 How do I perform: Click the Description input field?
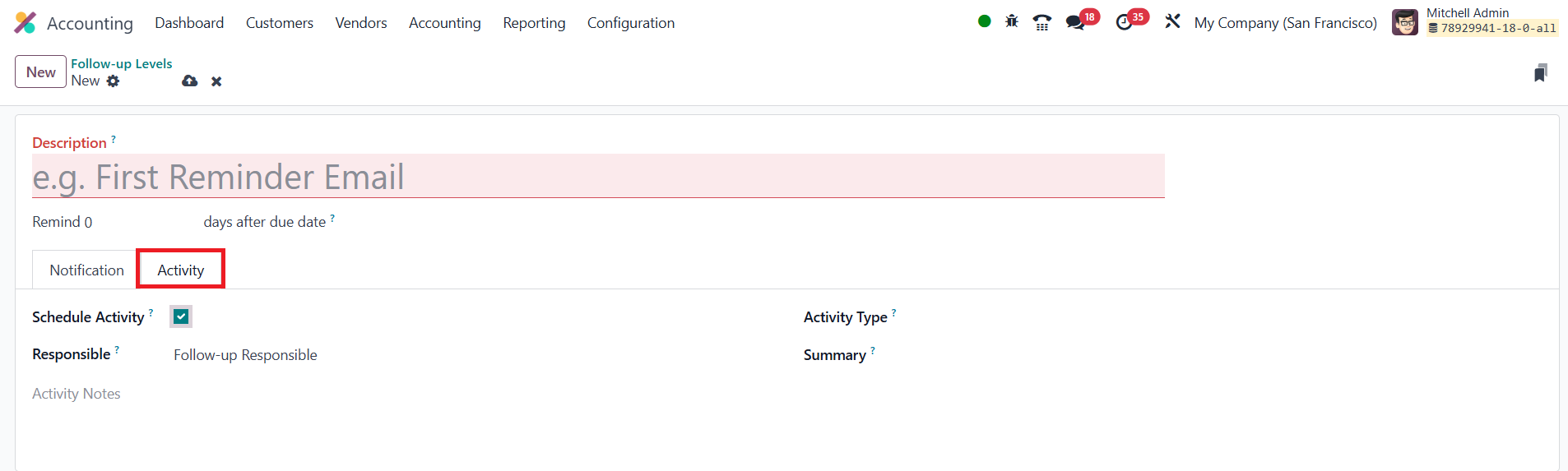598,177
